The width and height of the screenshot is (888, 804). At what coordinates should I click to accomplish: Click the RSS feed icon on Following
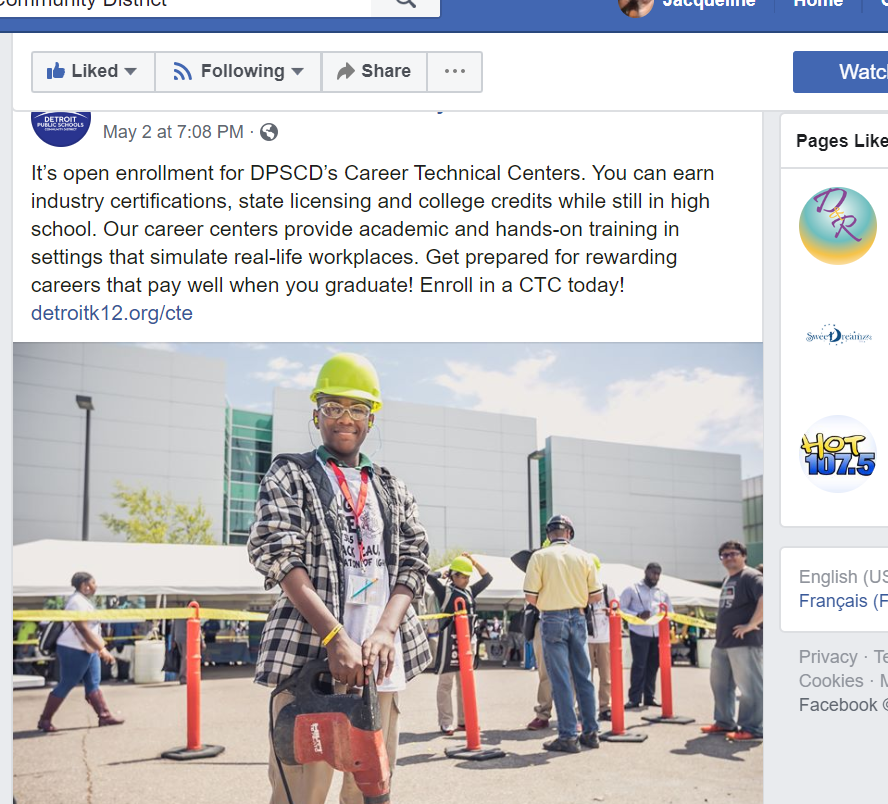pos(182,71)
